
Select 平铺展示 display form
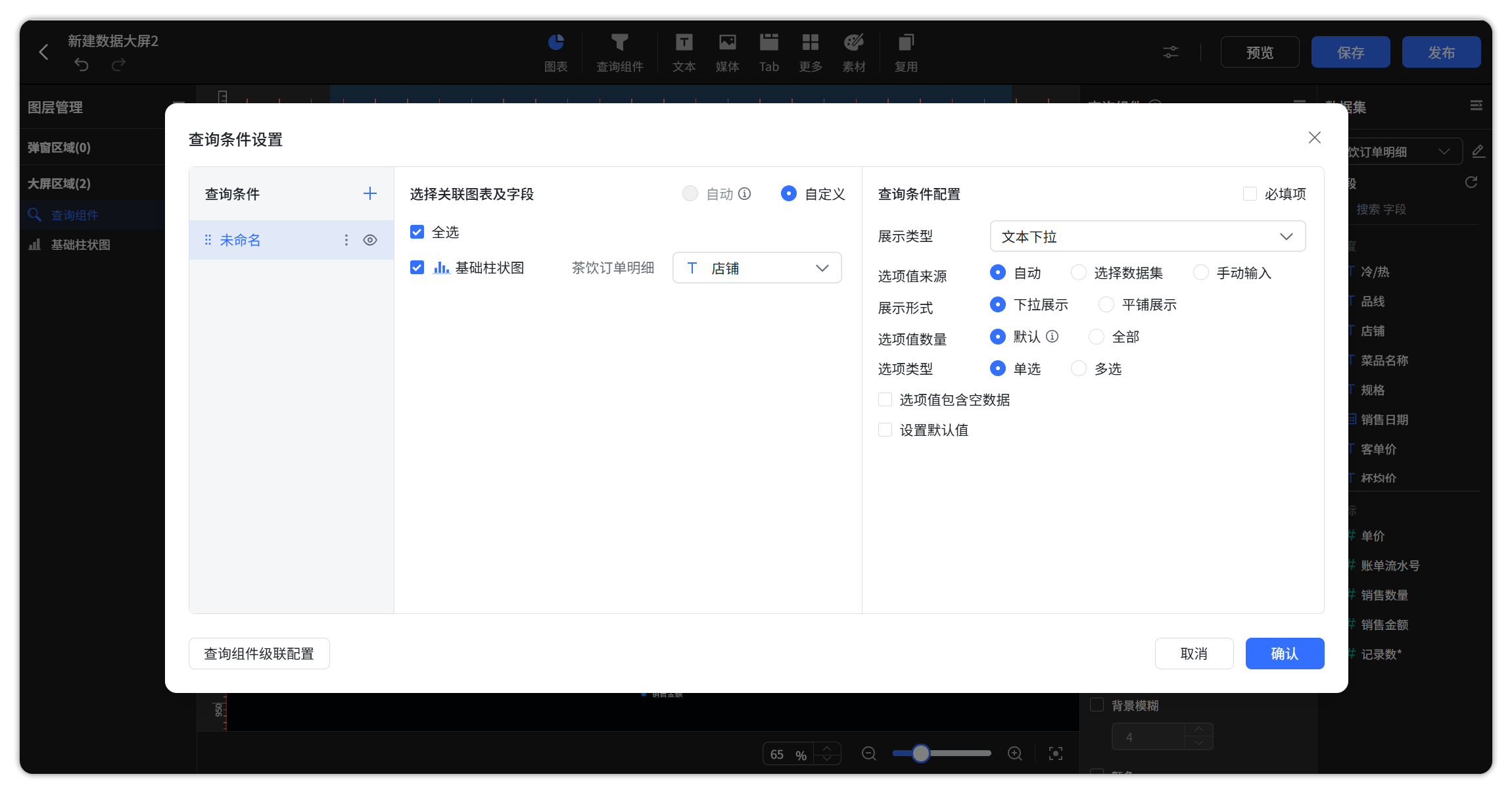[x=1106, y=304]
